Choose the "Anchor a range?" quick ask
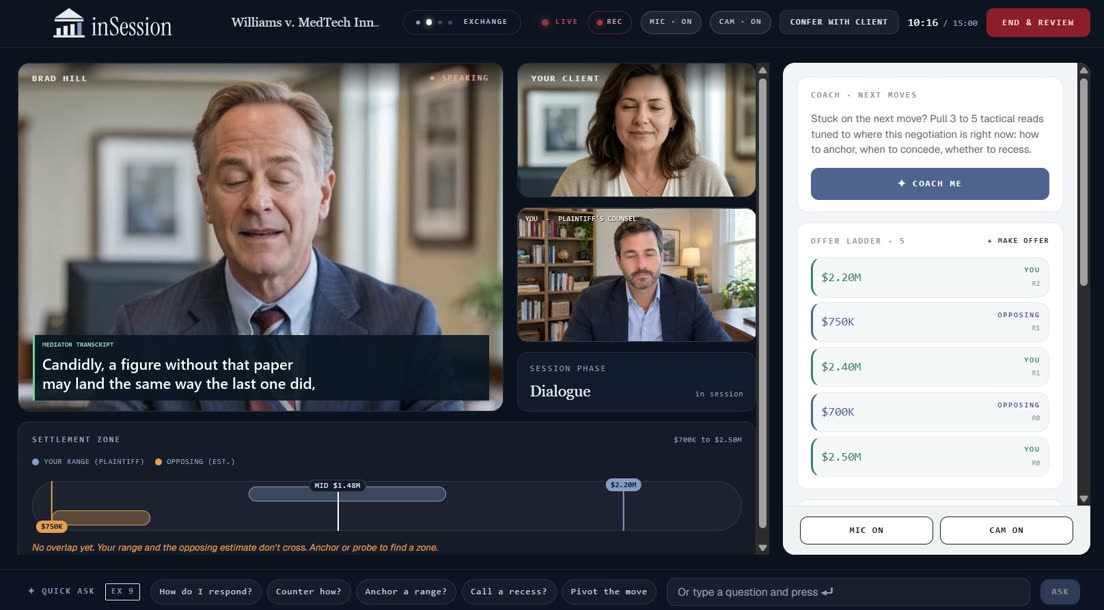The width and height of the screenshot is (1104, 610). 406,592
